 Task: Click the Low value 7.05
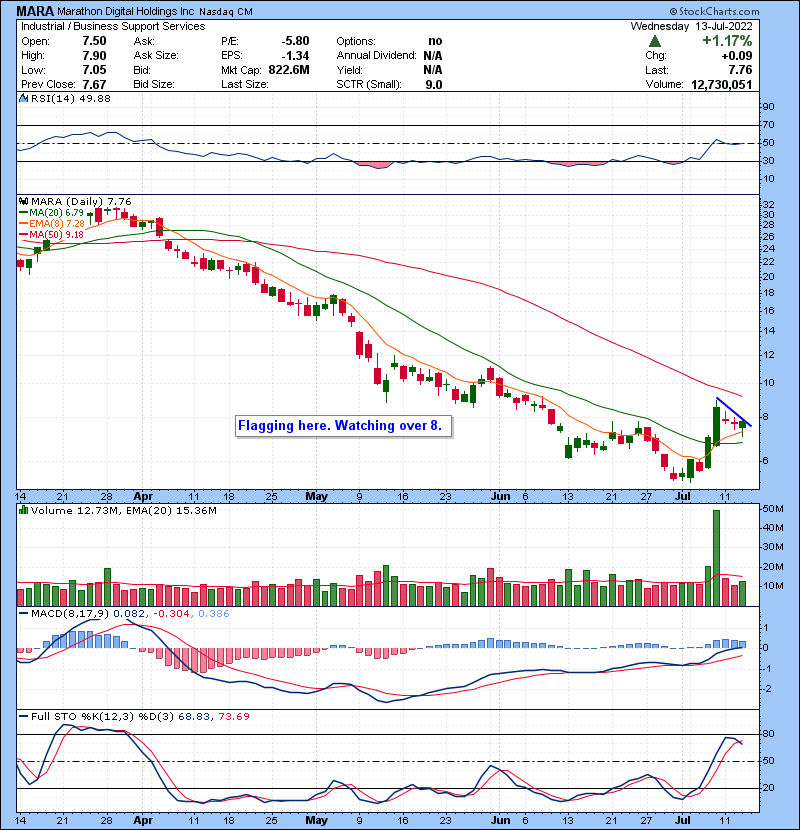point(94,70)
